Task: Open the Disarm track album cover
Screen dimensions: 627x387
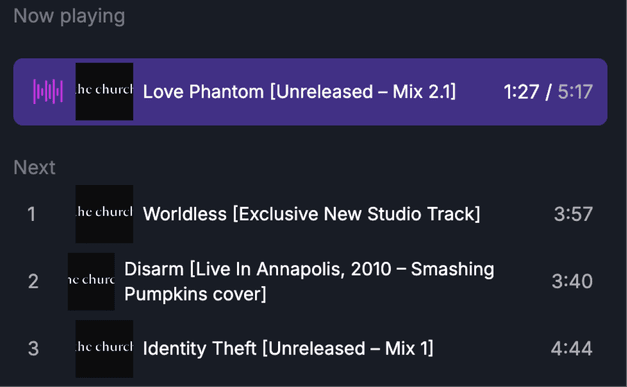Action: 91,281
